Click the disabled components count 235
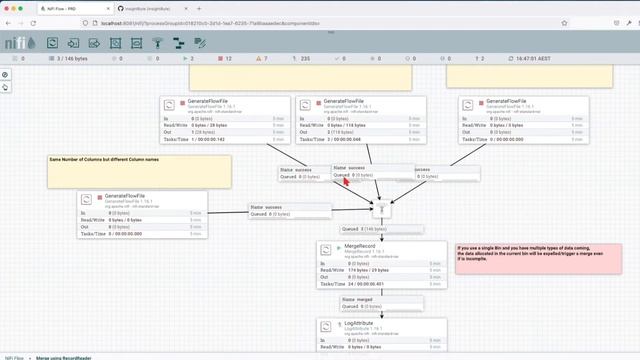 (x=301, y=59)
